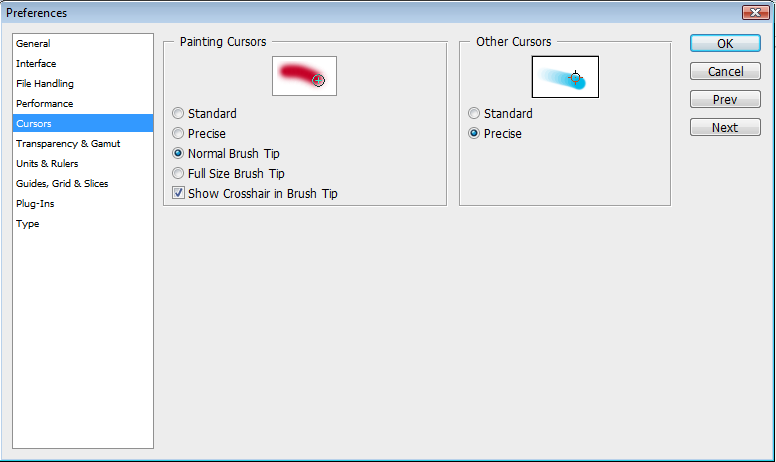Select Standard under Other Cursors
Viewport: 776px width, 462px height.
click(474, 114)
